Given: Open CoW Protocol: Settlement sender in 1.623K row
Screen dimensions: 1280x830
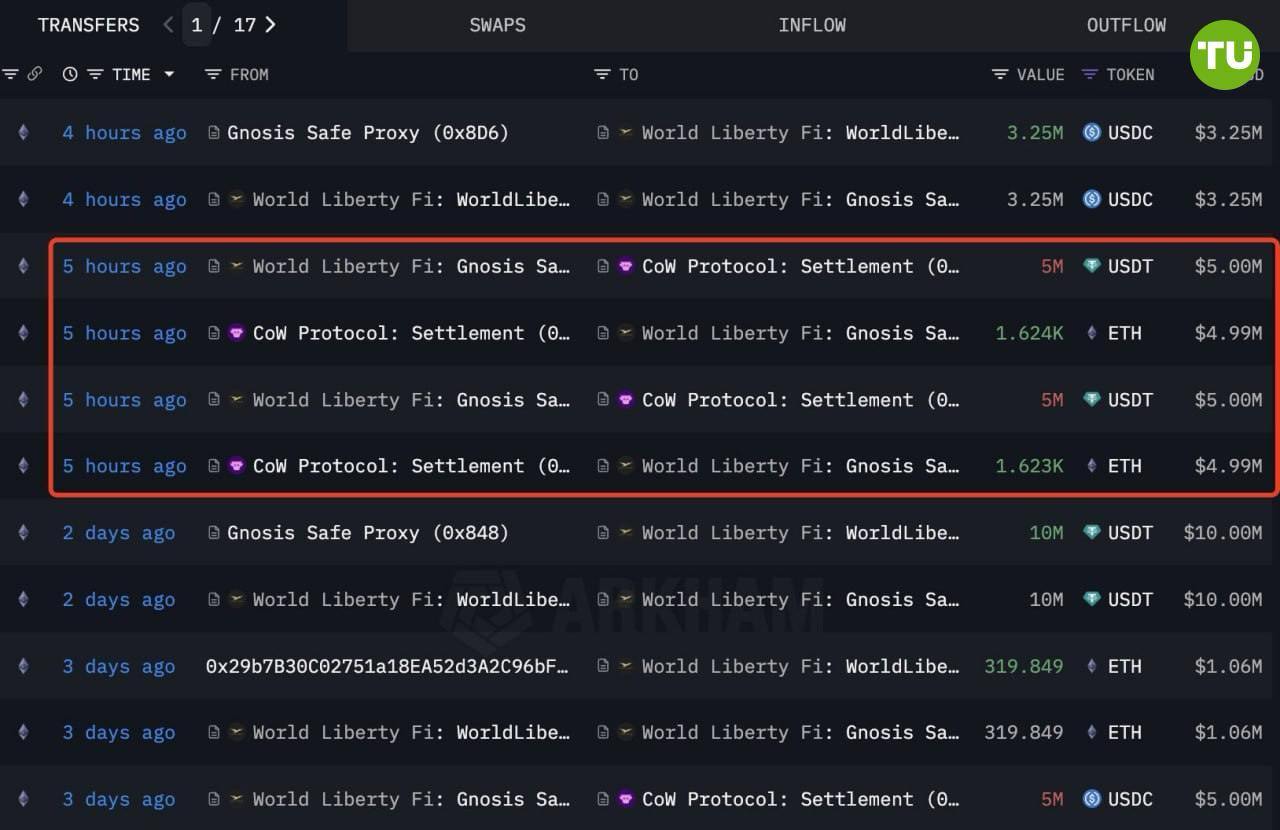Looking at the screenshot, I should coord(411,466).
